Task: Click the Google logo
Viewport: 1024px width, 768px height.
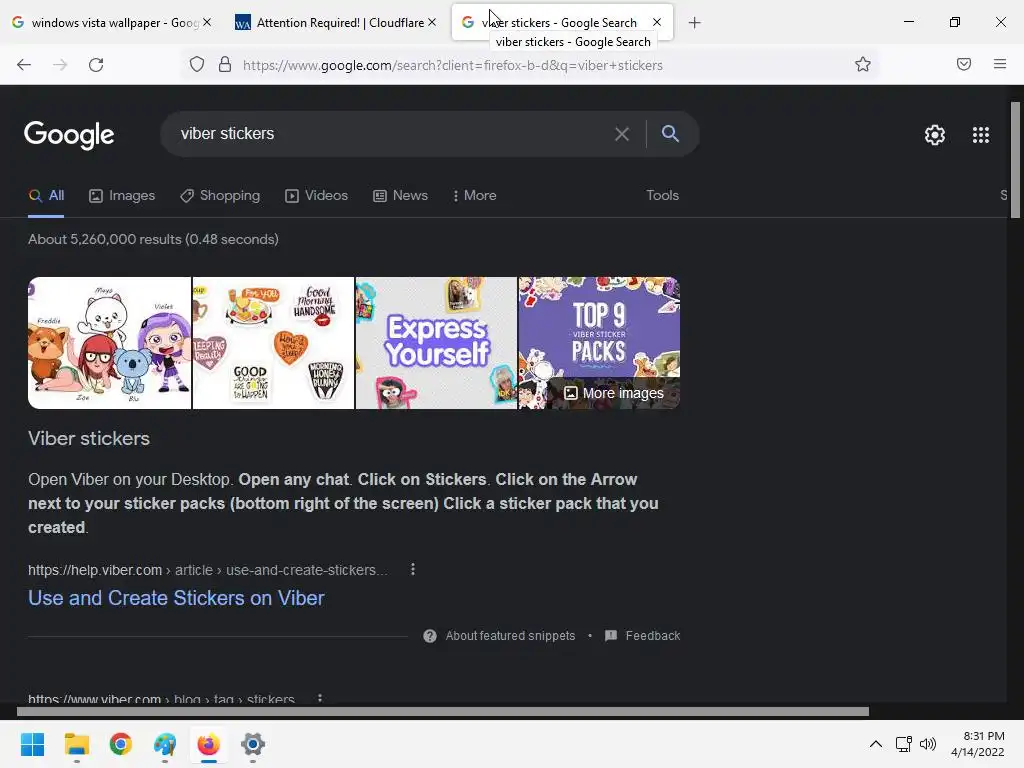Action: pos(69,135)
